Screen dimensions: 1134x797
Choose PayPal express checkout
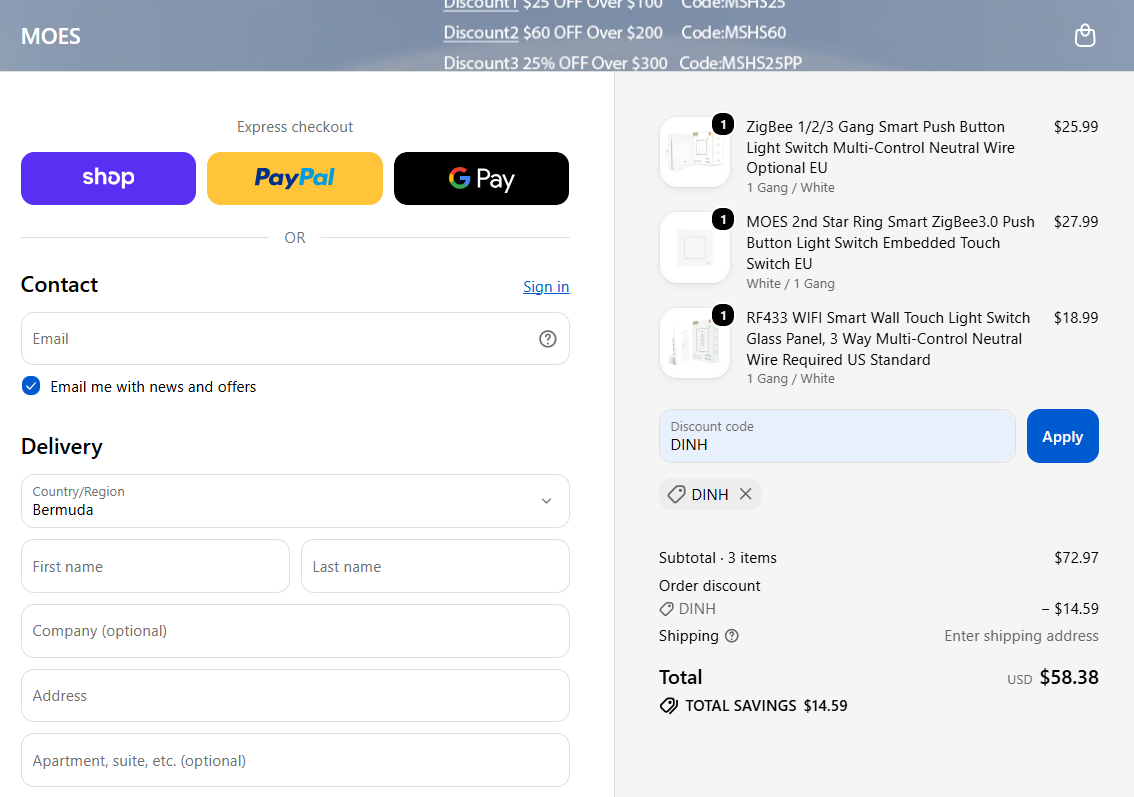point(294,178)
